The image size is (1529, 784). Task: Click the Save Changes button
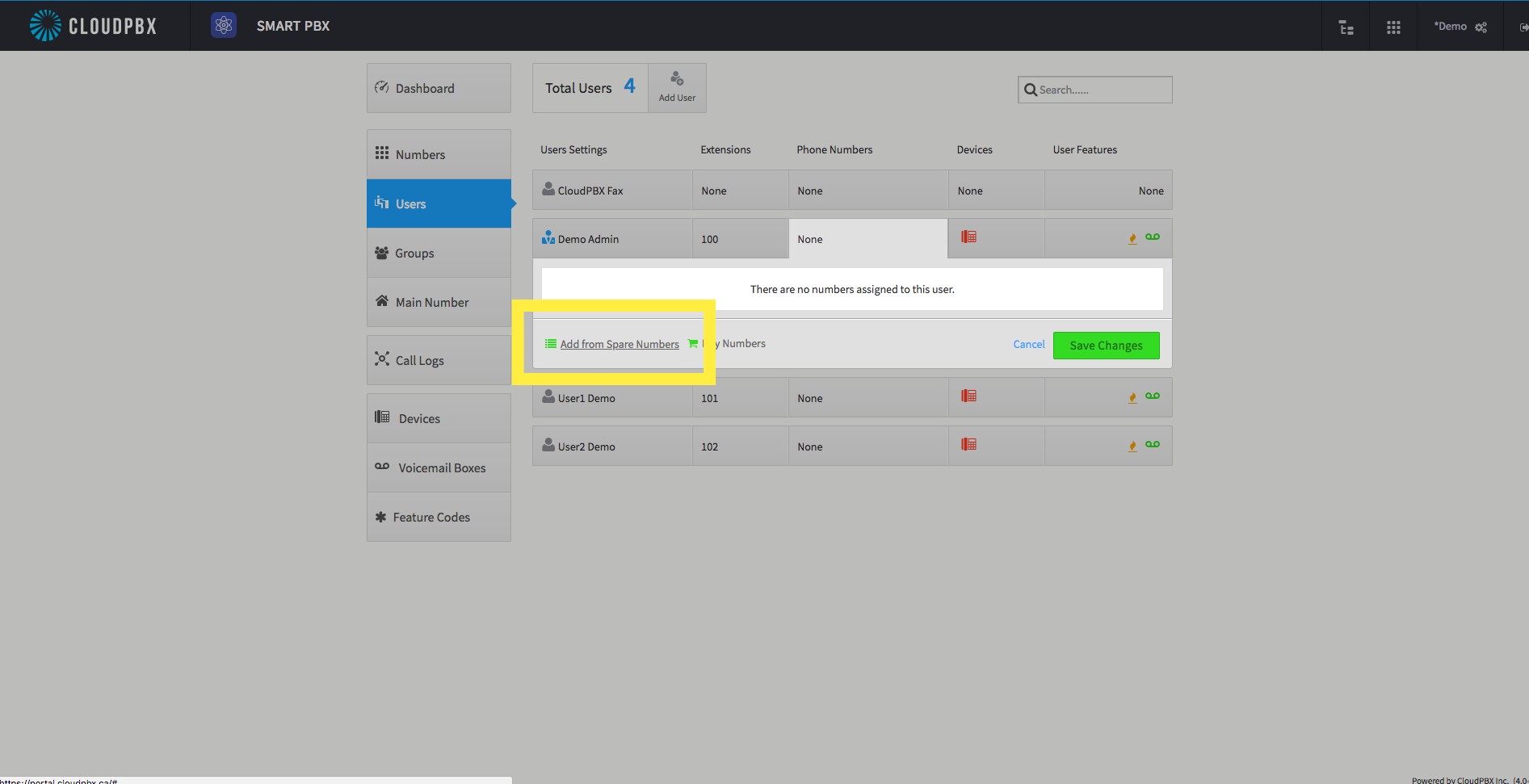1106,346
